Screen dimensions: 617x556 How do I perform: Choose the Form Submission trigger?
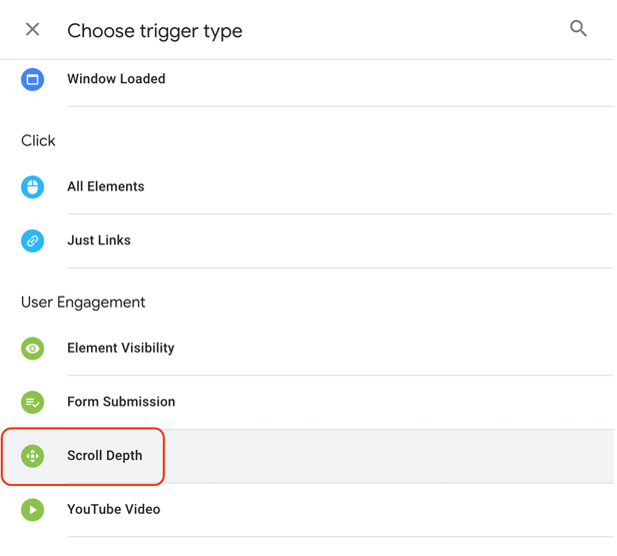coord(121,402)
